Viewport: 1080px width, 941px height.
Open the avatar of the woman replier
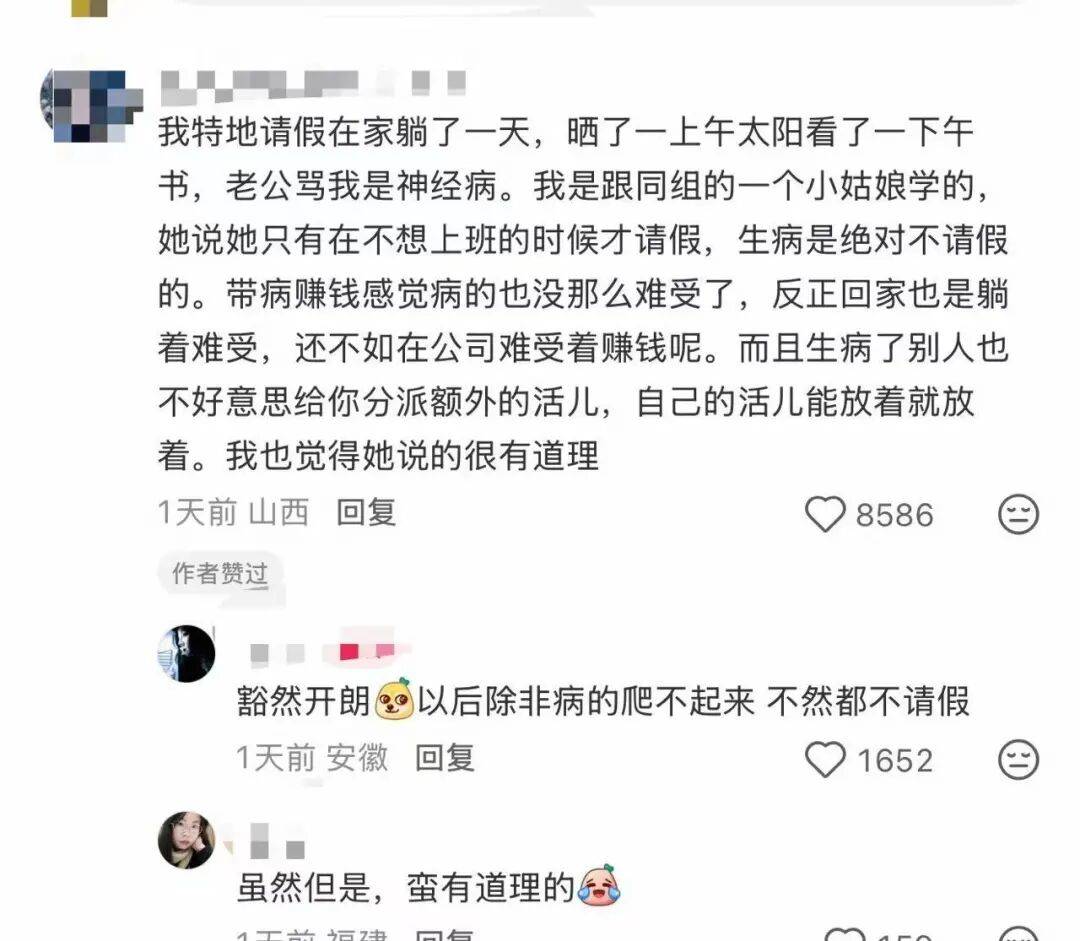[186, 840]
